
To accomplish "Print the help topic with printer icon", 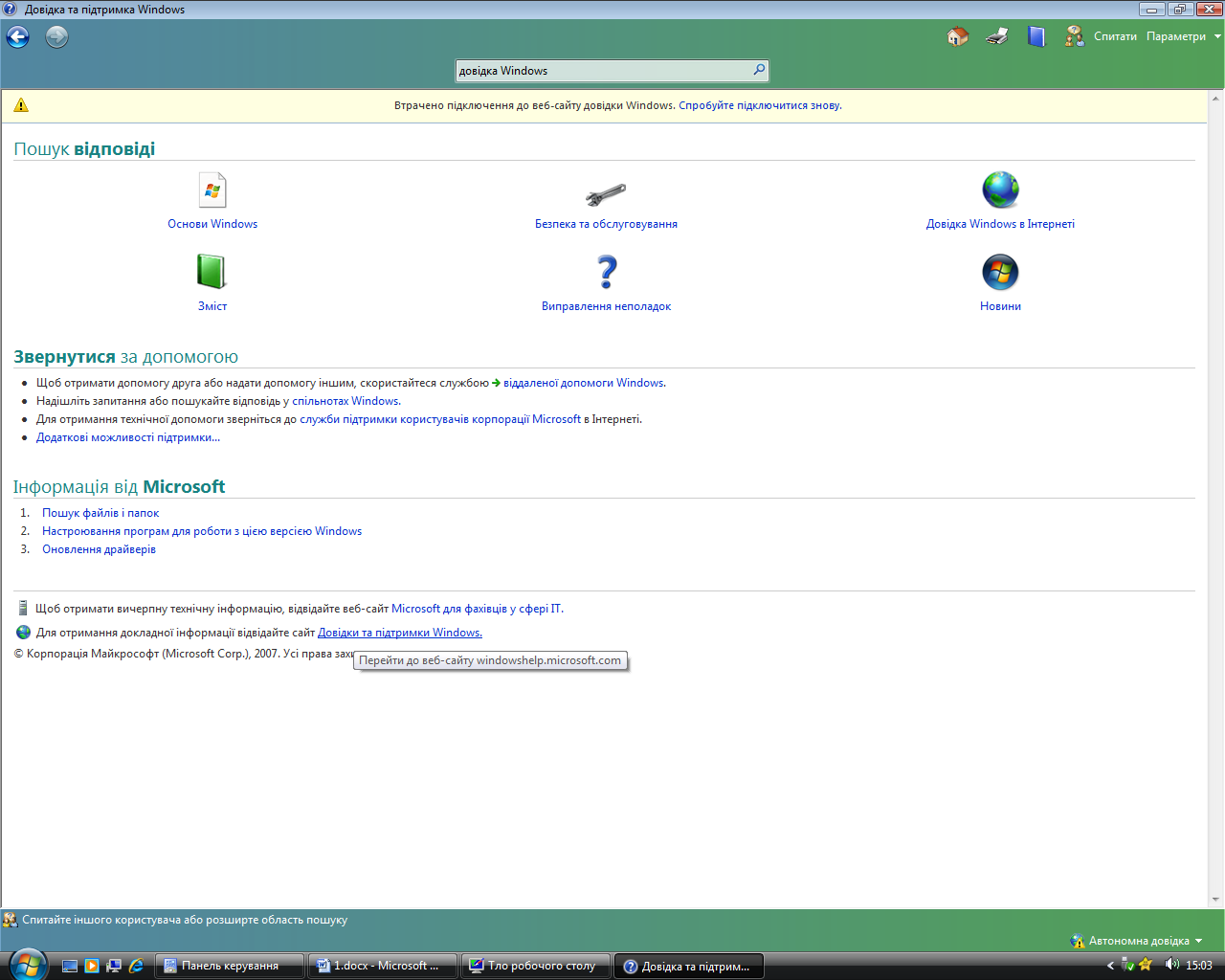I will point(997,36).
